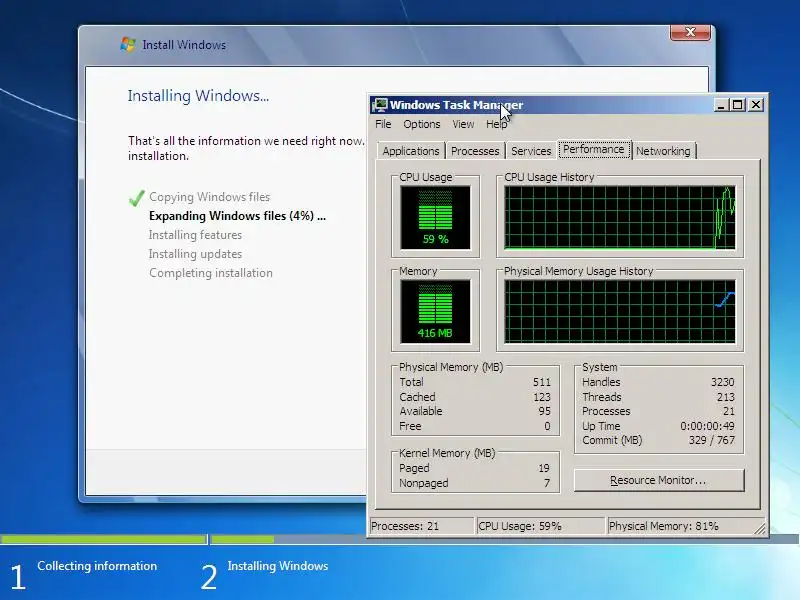Click the Resource Monitor button
The image size is (800, 600).
click(x=659, y=480)
